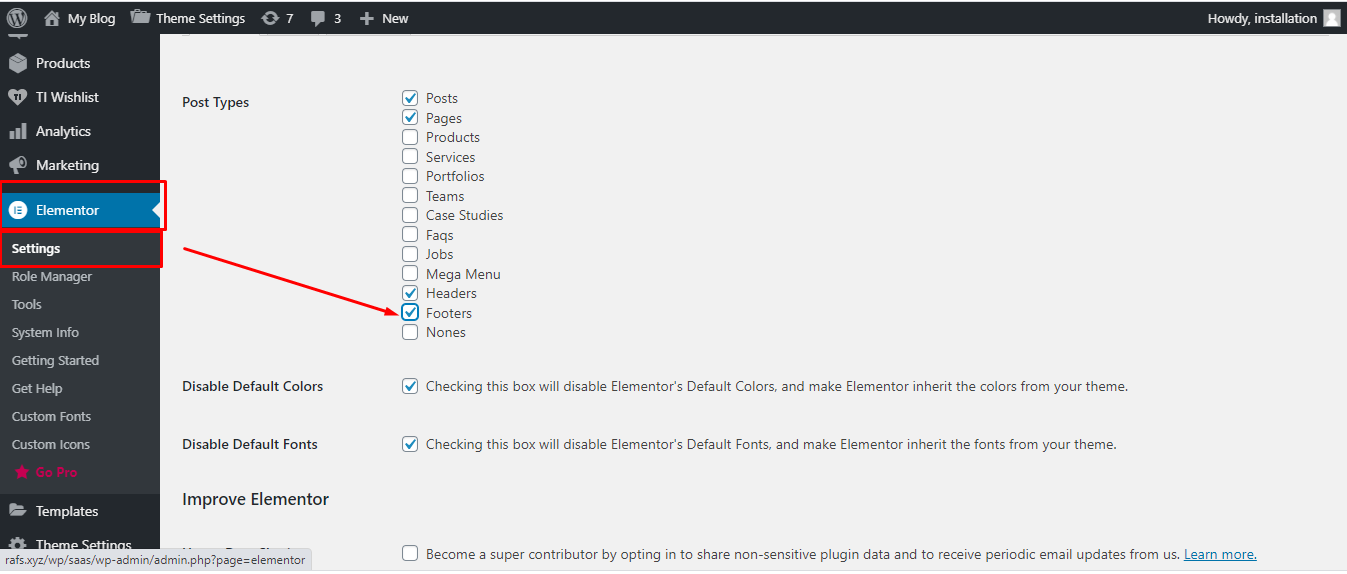Click the Analytics bar chart icon
The image size is (1347, 574).
click(x=18, y=131)
